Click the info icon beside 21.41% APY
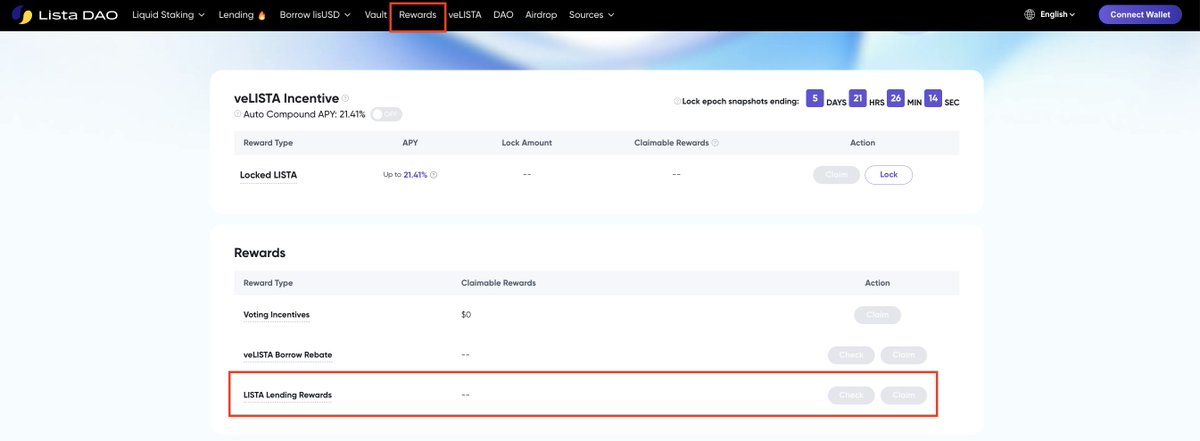The width and height of the screenshot is (1200, 441). (x=433, y=175)
